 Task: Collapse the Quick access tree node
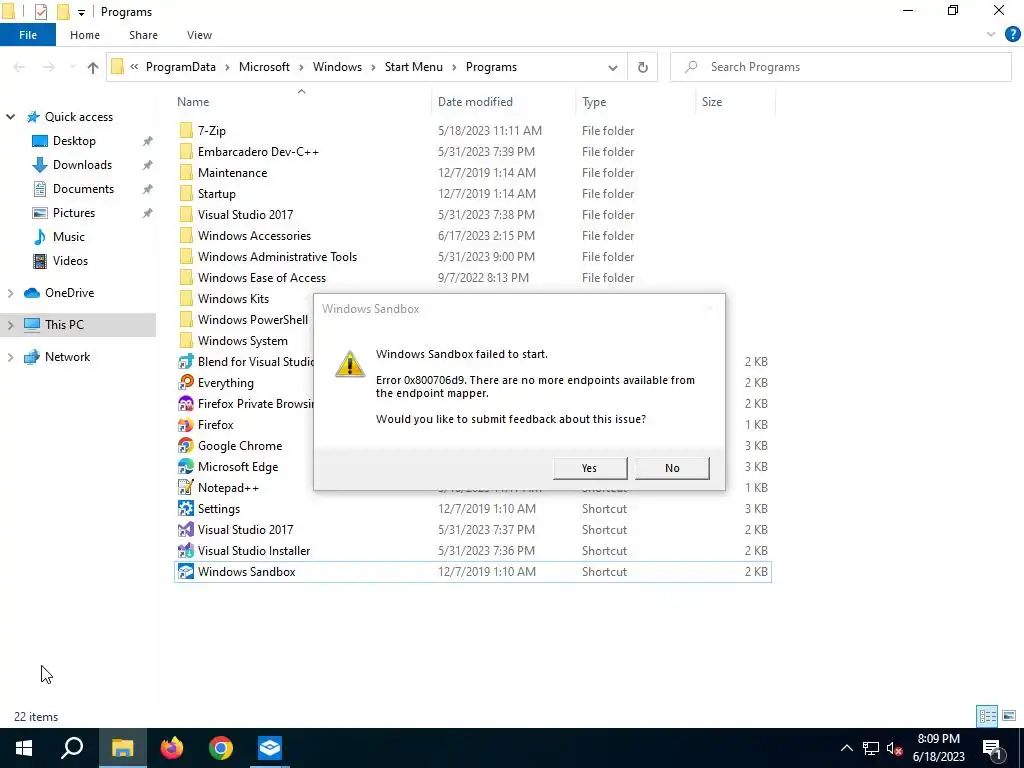click(10, 117)
